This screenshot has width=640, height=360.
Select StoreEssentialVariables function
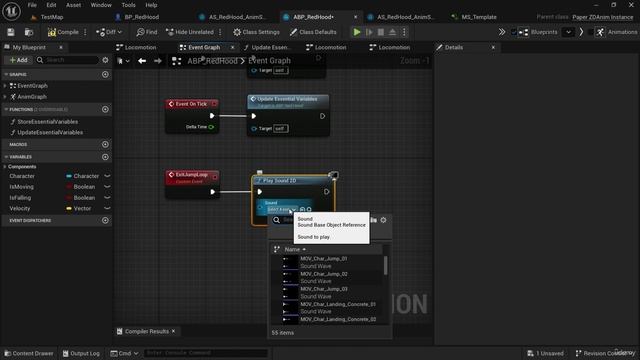point(48,122)
